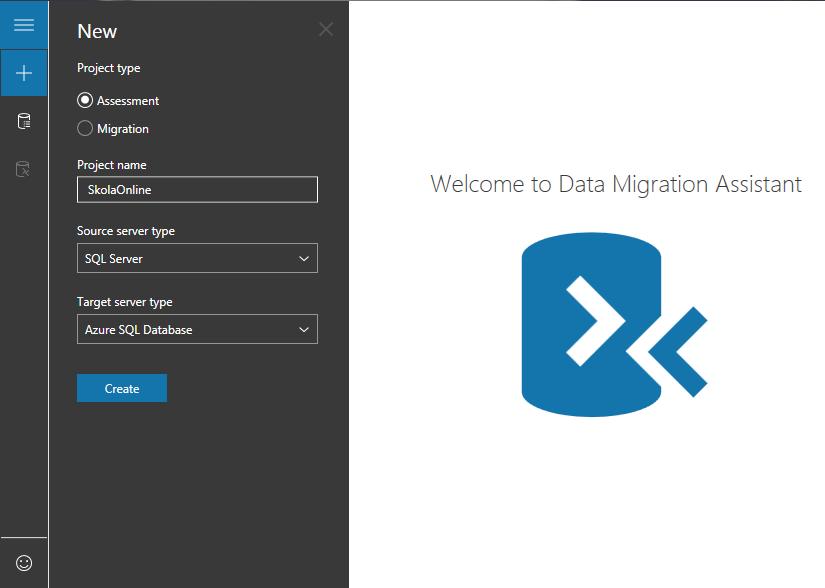Click the Data Migration Assistant logo
Image resolution: width=825 pixels, height=588 pixels.
[614, 325]
